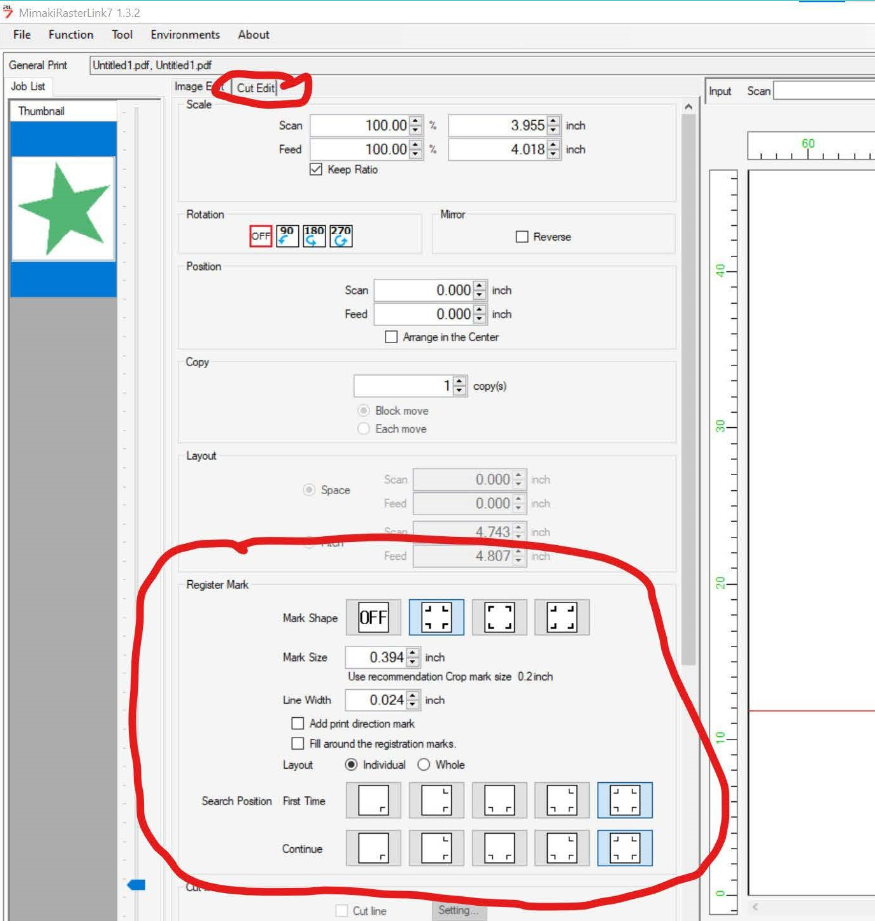Click the settings panel vertical scrollbar

pos(689,388)
